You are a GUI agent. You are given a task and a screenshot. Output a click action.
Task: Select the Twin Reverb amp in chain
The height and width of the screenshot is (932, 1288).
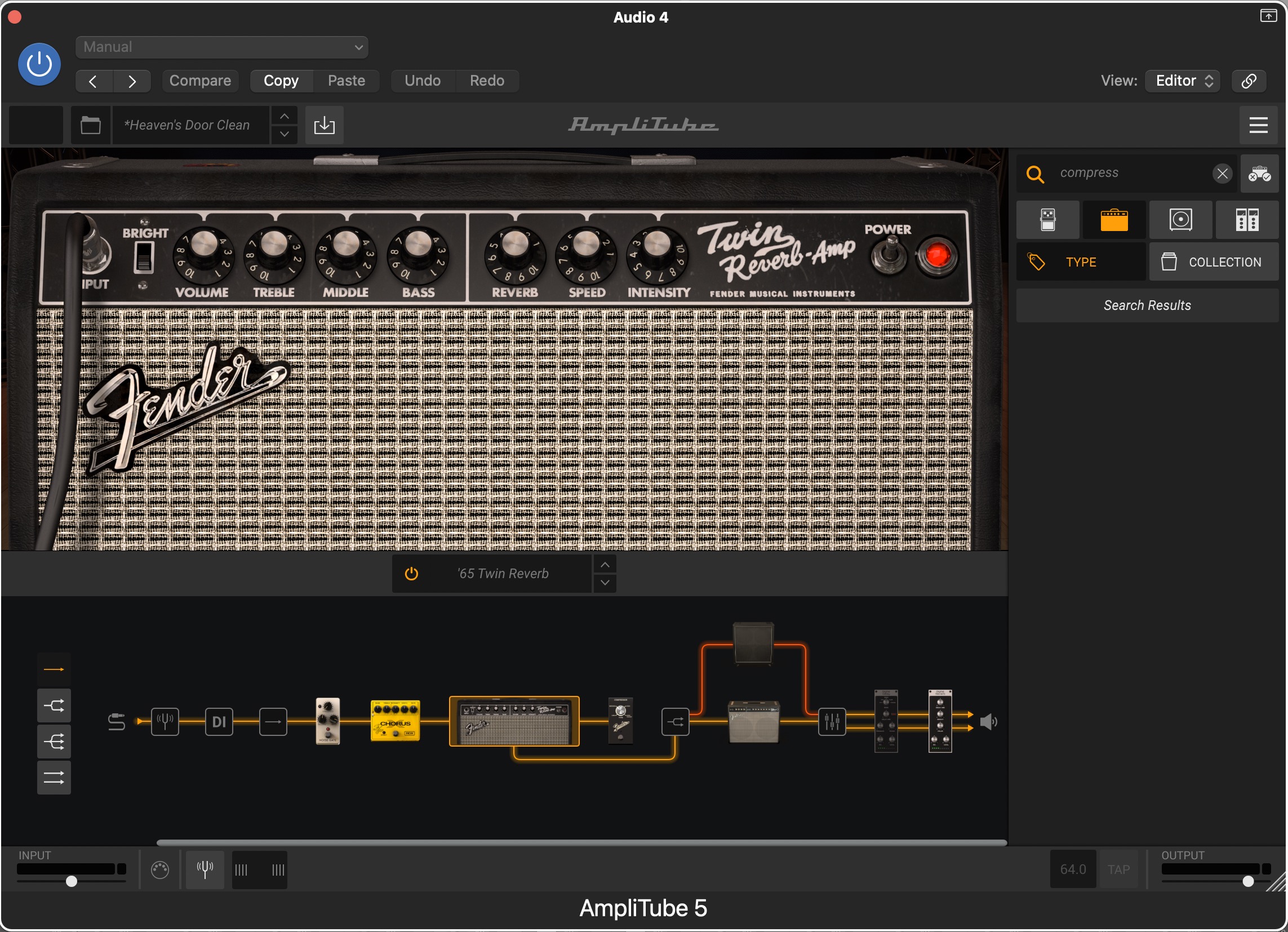[x=514, y=721]
